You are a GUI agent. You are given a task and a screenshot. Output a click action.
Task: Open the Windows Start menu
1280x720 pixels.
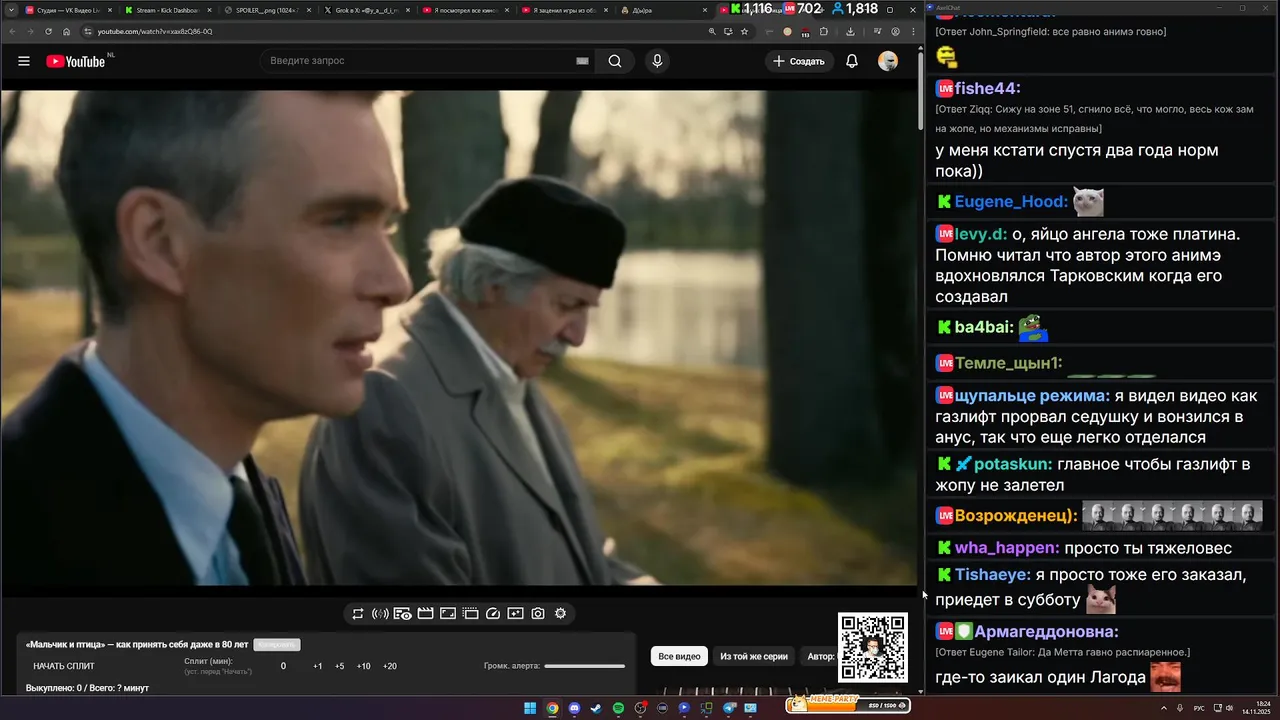[x=530, y=708]
